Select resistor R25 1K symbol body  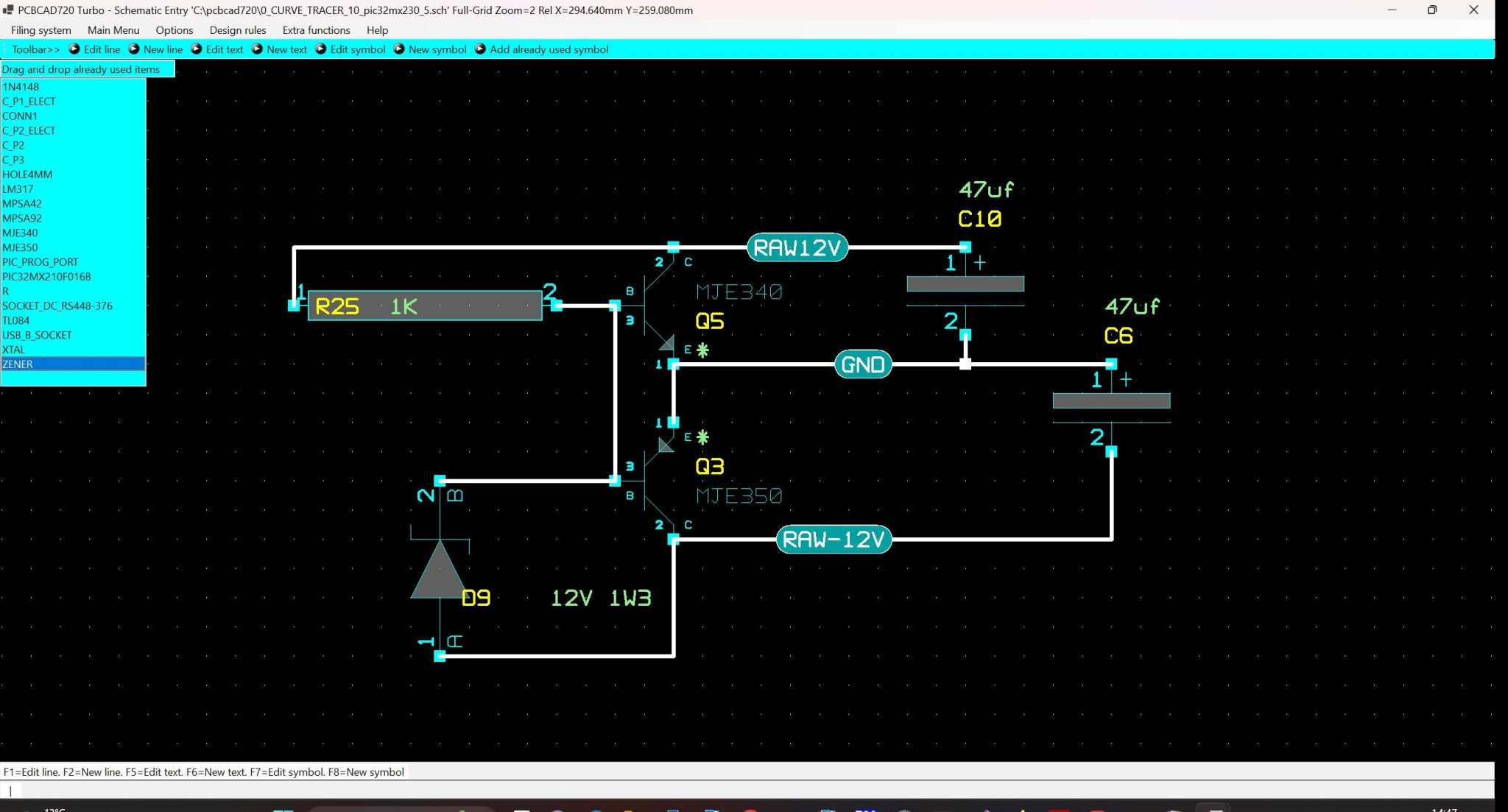[425, 306]
